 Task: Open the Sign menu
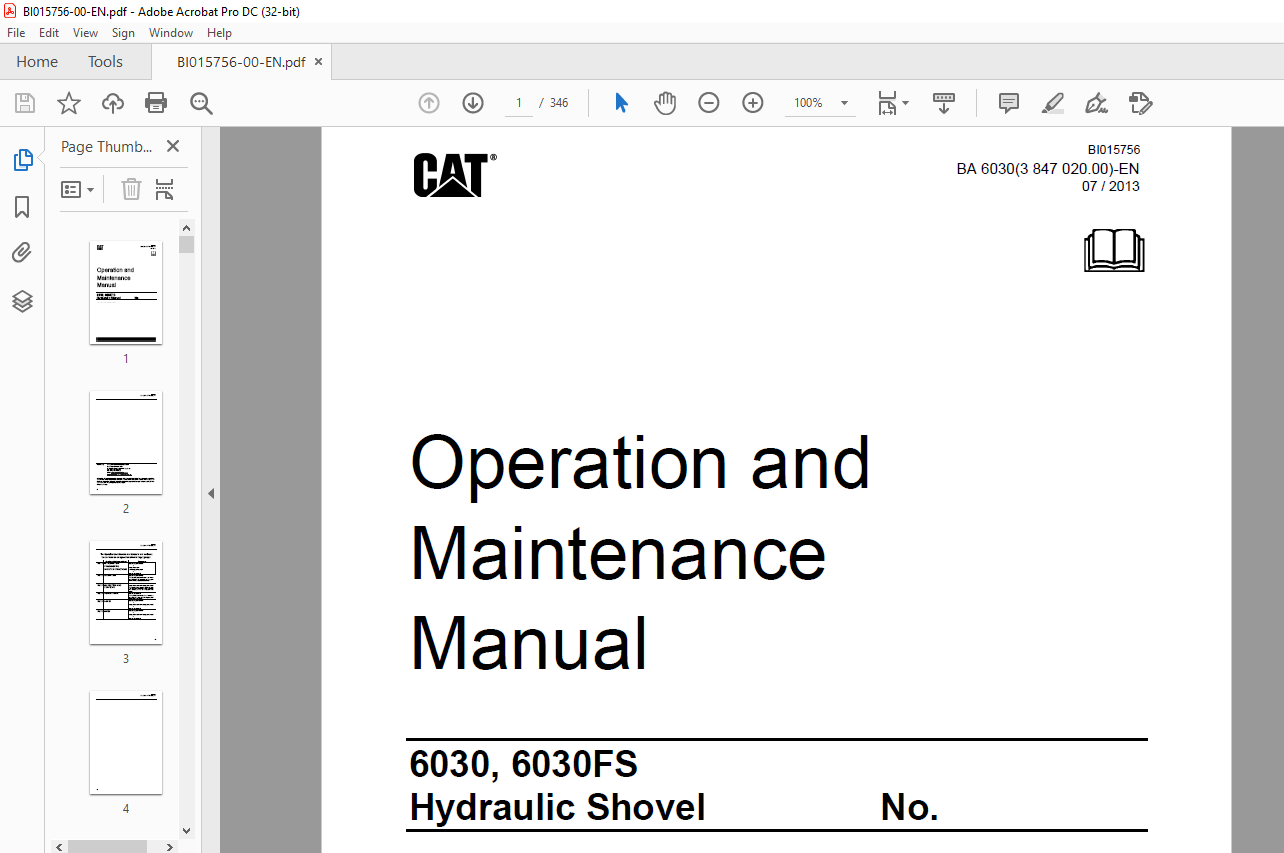point(123,33)
